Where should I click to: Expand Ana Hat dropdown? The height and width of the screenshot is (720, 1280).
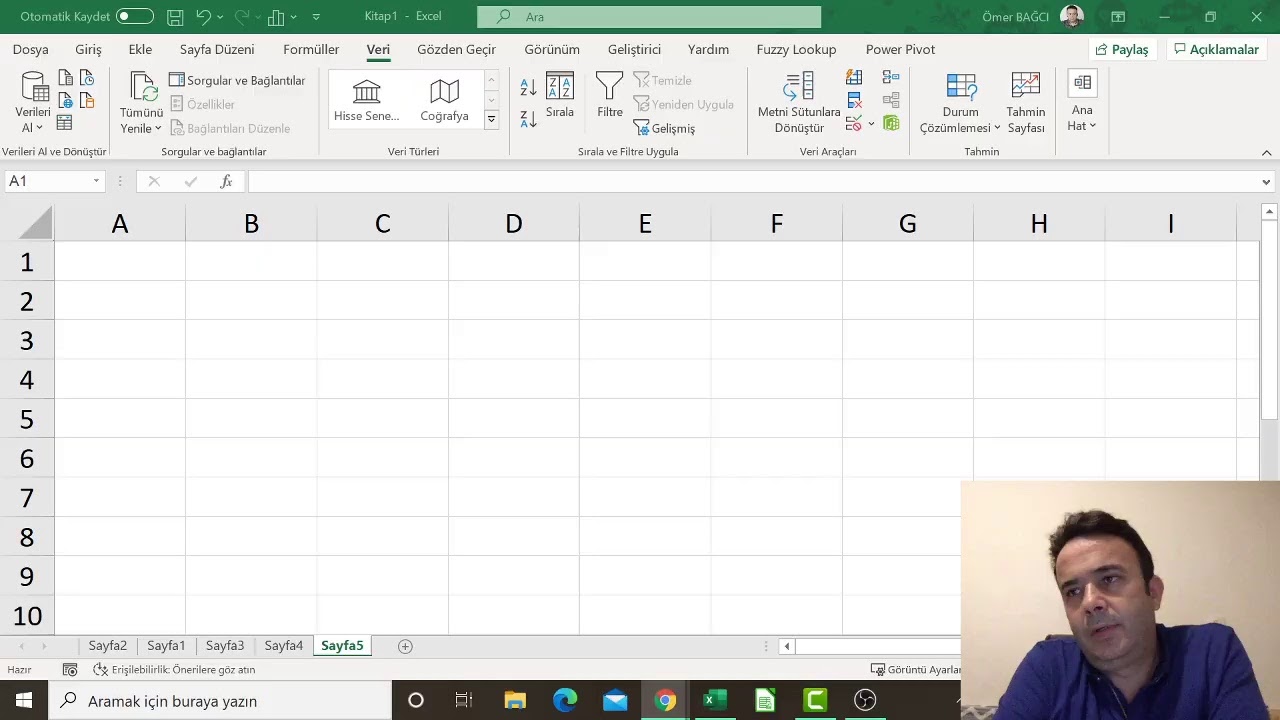pyautogui.click(x=1093, y=126)
